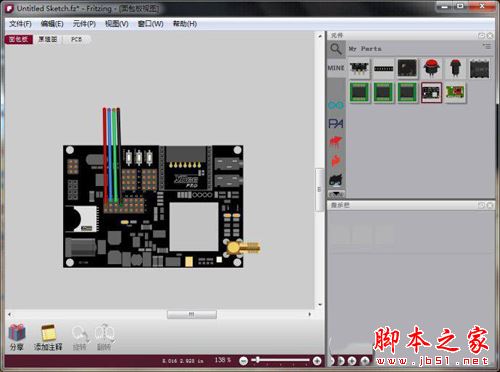
Task: Click the 138 % zoom value
Action: 222,360
